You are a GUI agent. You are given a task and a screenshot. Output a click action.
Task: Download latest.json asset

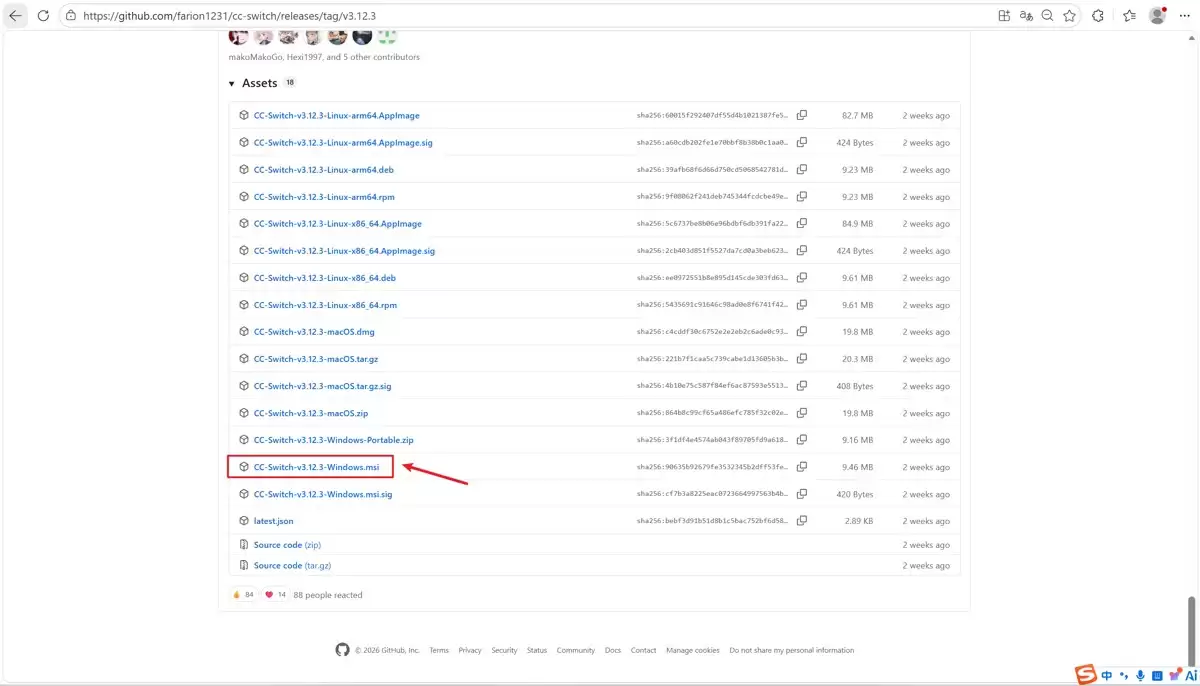[x=273, y=521]
